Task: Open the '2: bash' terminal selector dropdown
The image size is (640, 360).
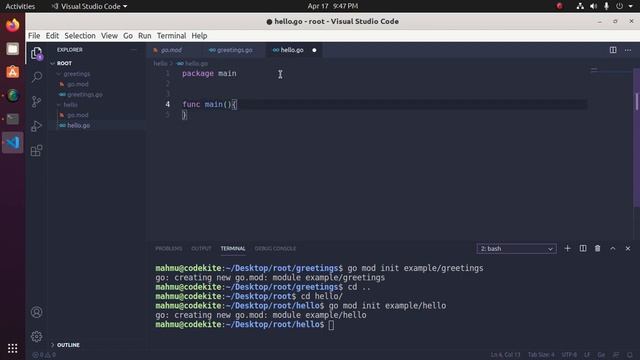Action: coord(516,249)
